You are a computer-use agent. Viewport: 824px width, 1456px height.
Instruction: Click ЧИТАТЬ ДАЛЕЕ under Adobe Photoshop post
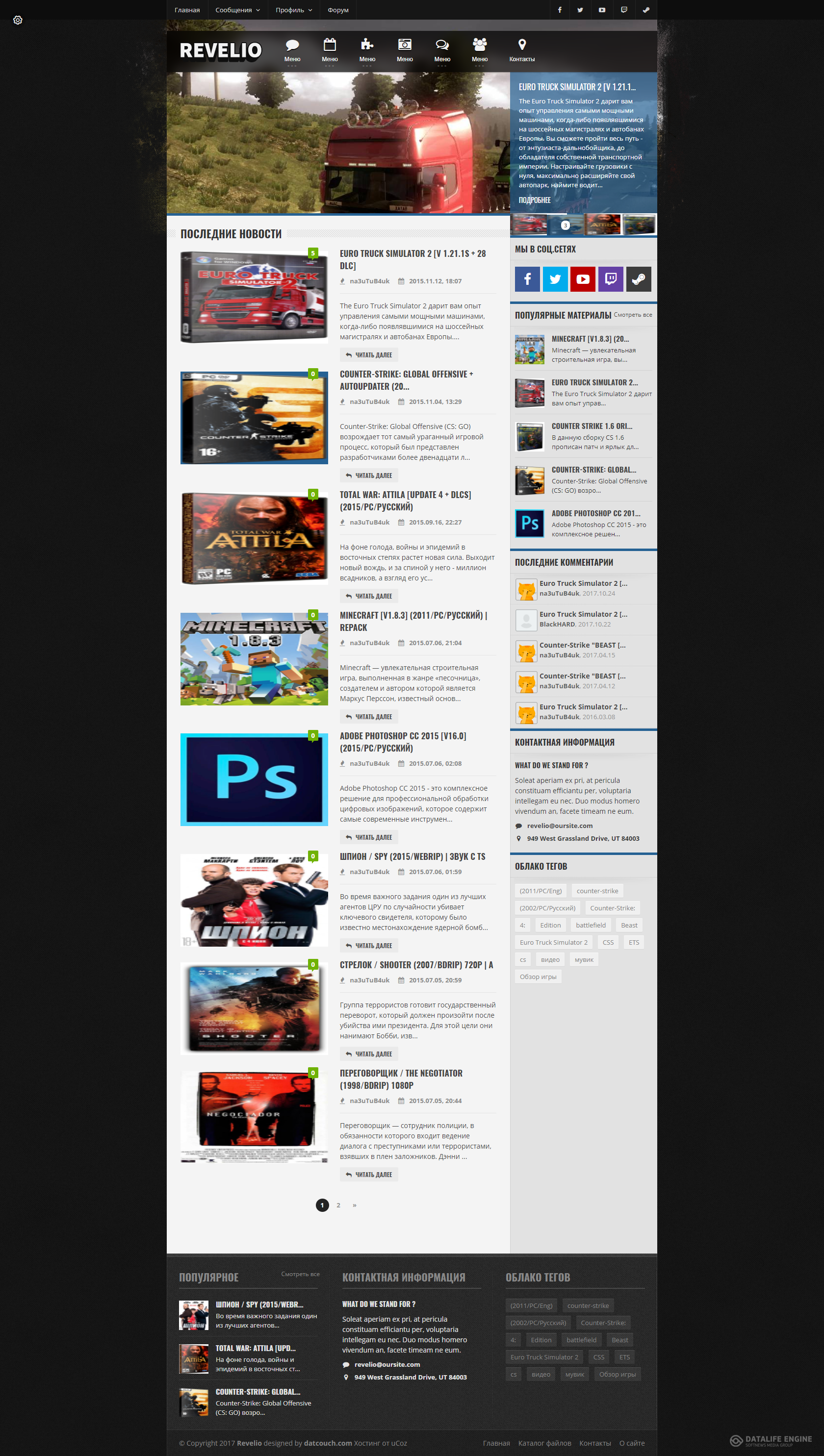pyautogui.click(x=369, y=837)
